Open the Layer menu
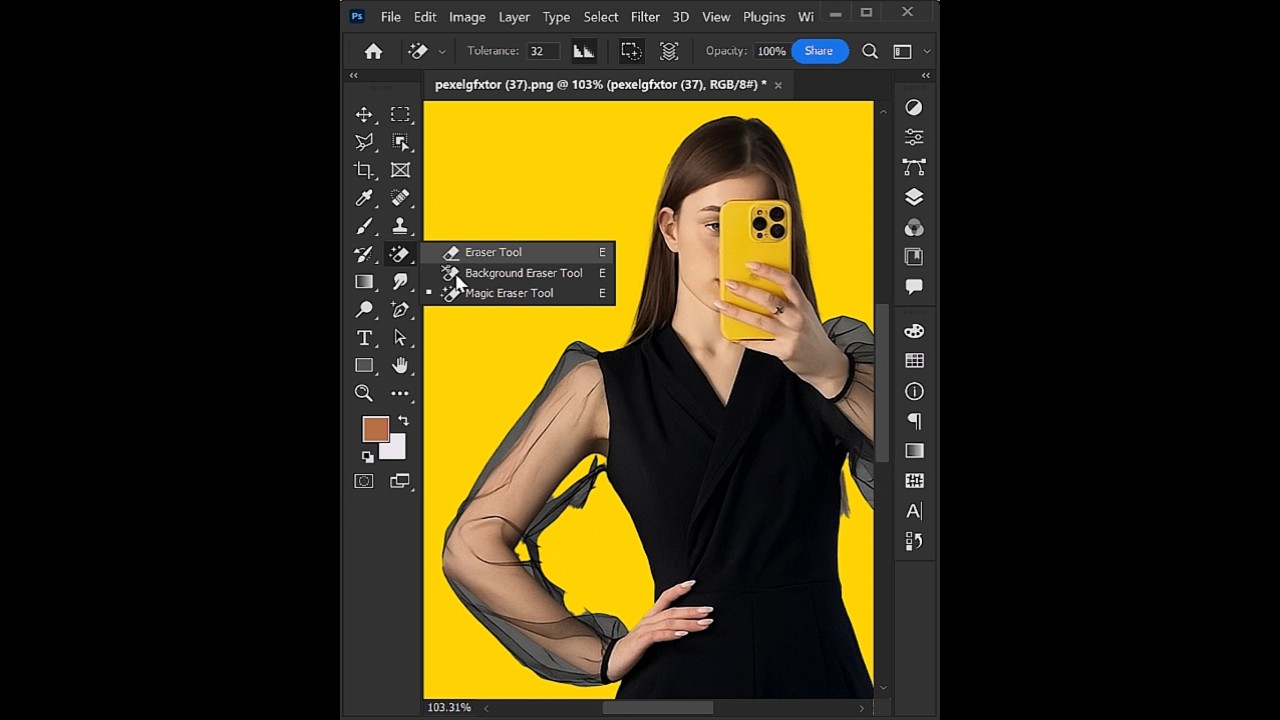The height and width of the screenshot is (720, 1280). (514, 17)
